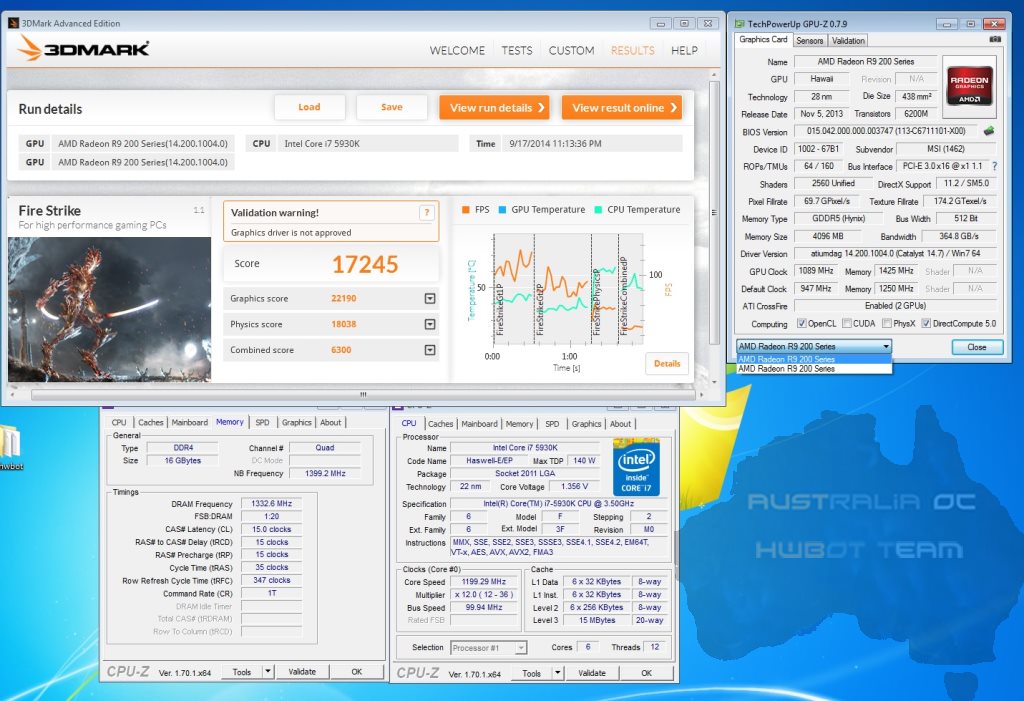Click the Core Speed 1199.29 MHz value
Image resolution: width=1024 pixels, height=701 pixels.
click(484, 581)
